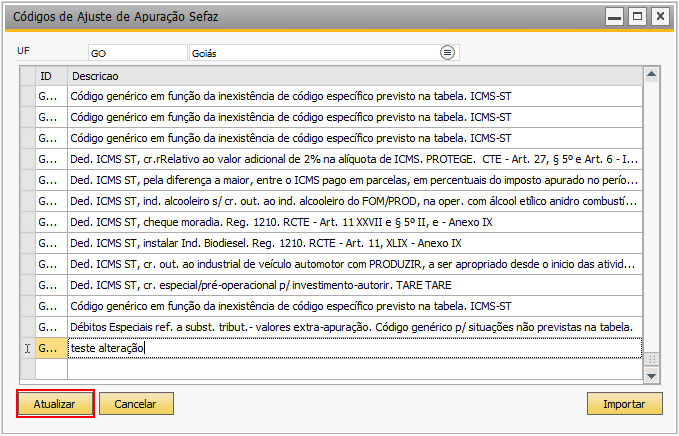Click the Atualizar button

point(55,404)
